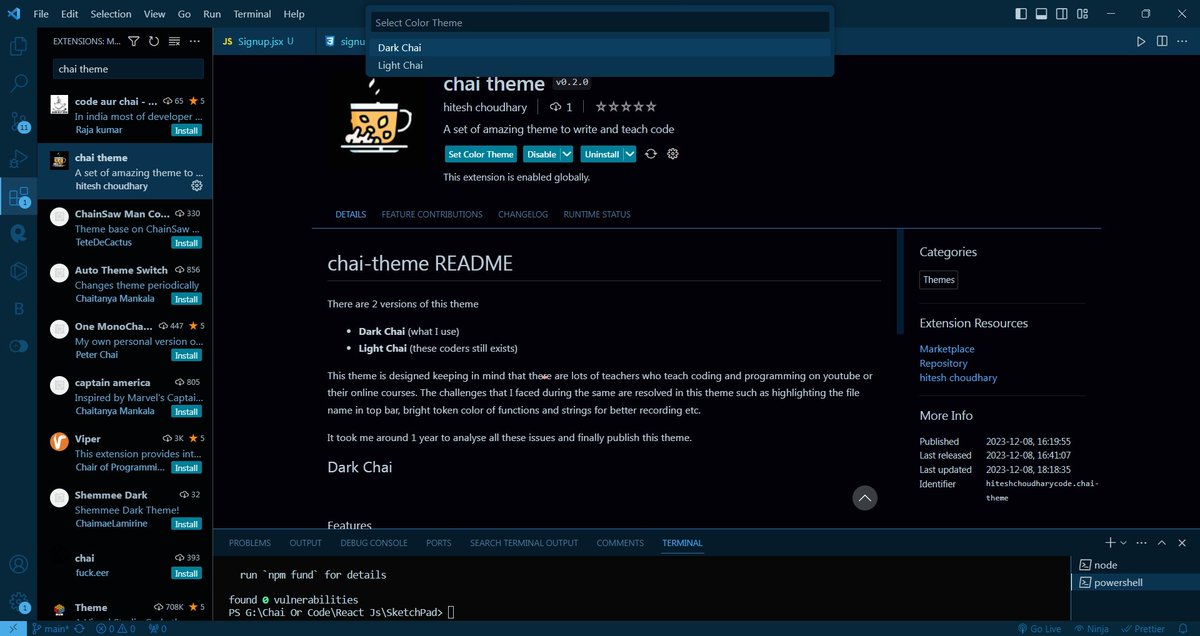Open the Terminal menu
1200x636 pixels.
252,14
